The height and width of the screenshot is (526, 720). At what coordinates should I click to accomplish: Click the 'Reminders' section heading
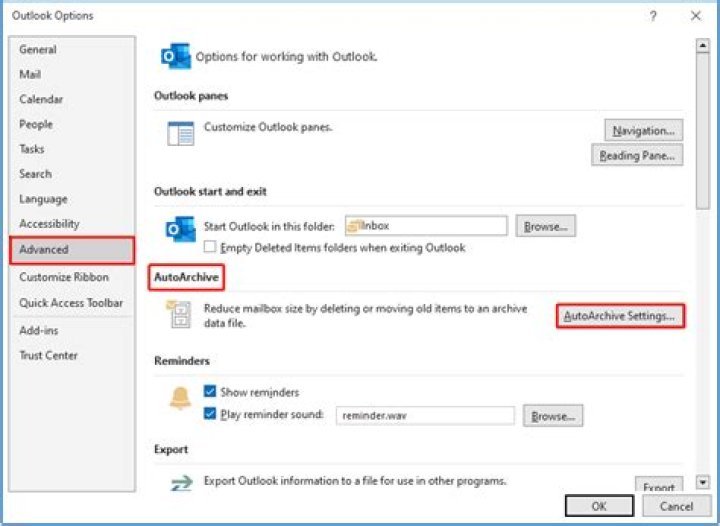(x=182, y=361)
